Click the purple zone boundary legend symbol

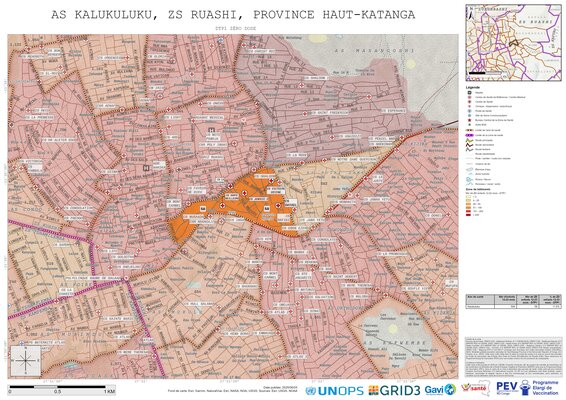tap(470, 135)
